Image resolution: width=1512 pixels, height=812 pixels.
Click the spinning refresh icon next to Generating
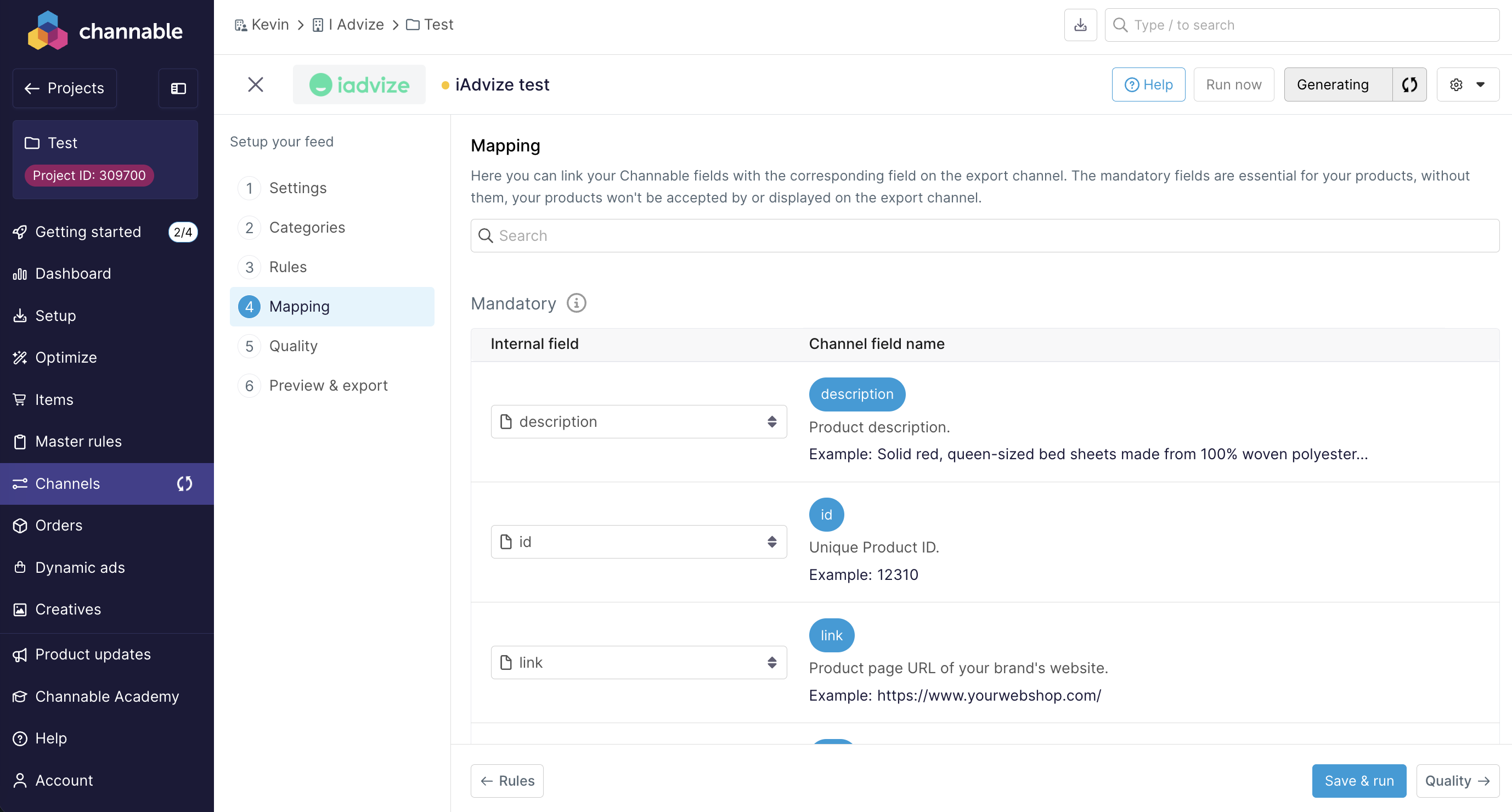1409,84
